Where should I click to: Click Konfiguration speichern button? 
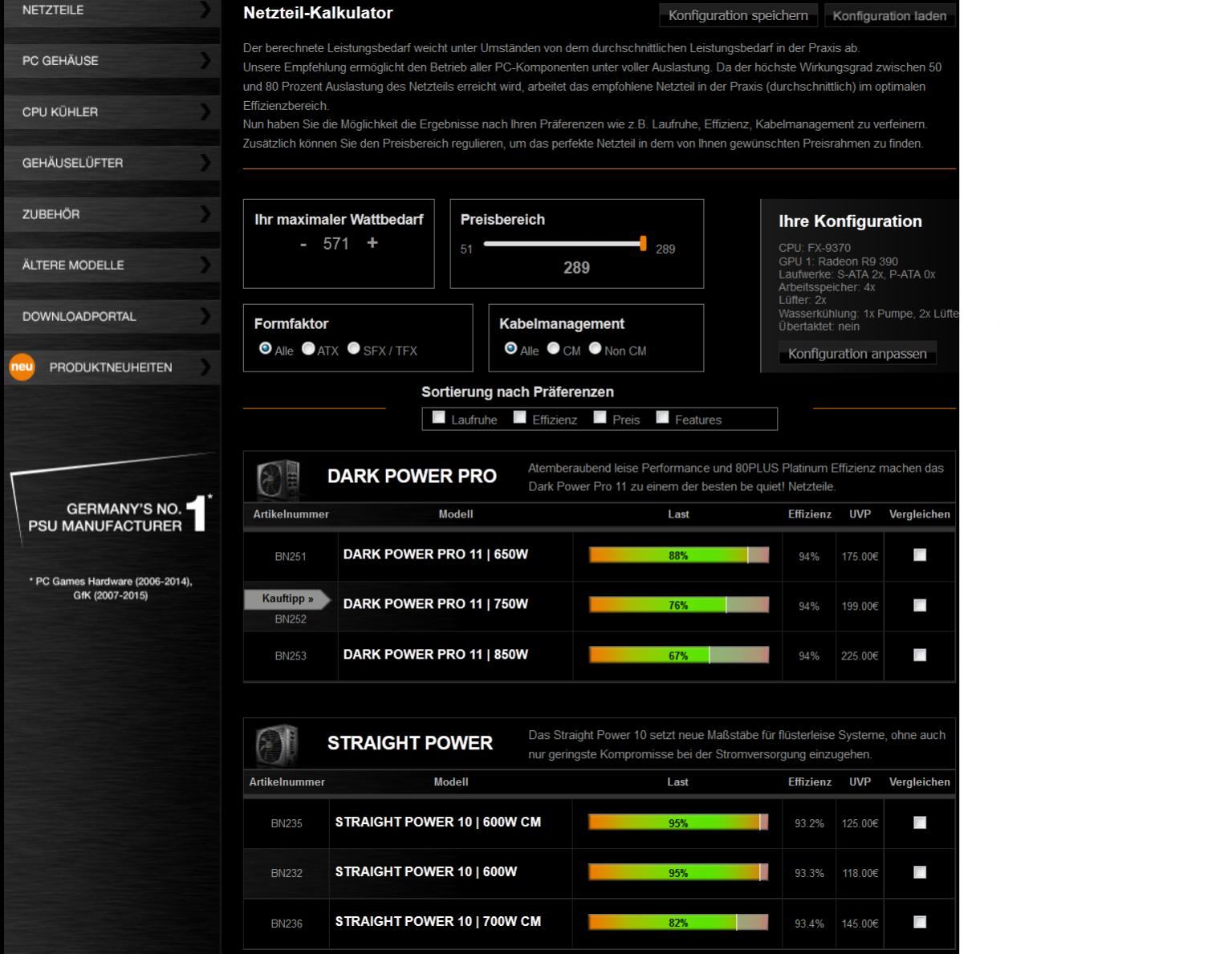coord(738,15)
